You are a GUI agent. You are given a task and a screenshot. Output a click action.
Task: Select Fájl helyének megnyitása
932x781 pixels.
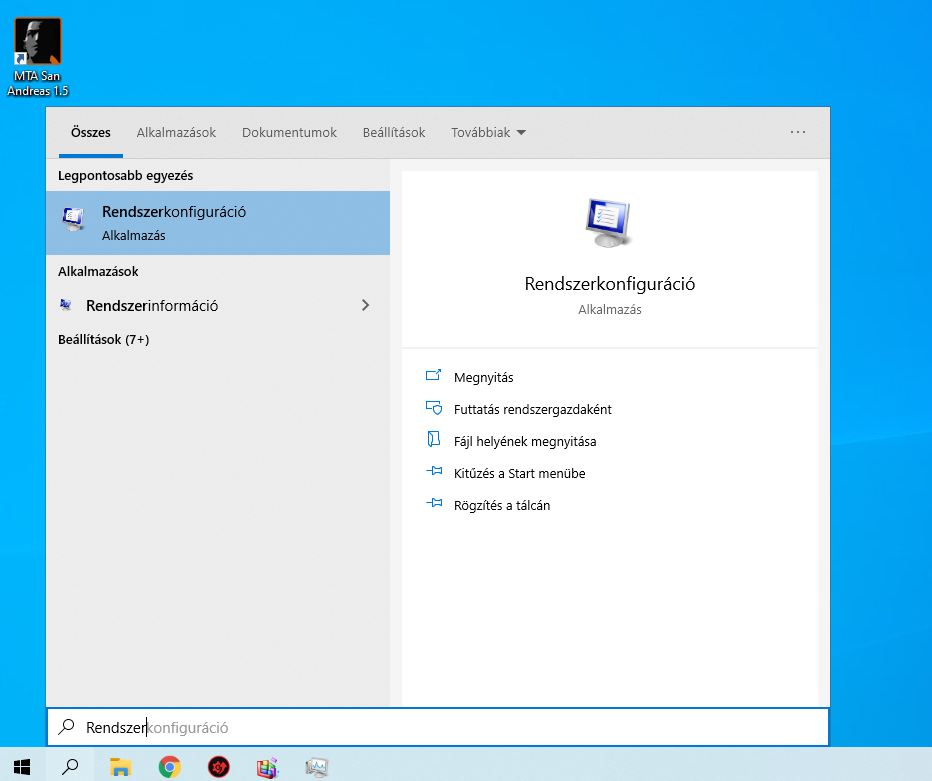(x=525, y=442)
